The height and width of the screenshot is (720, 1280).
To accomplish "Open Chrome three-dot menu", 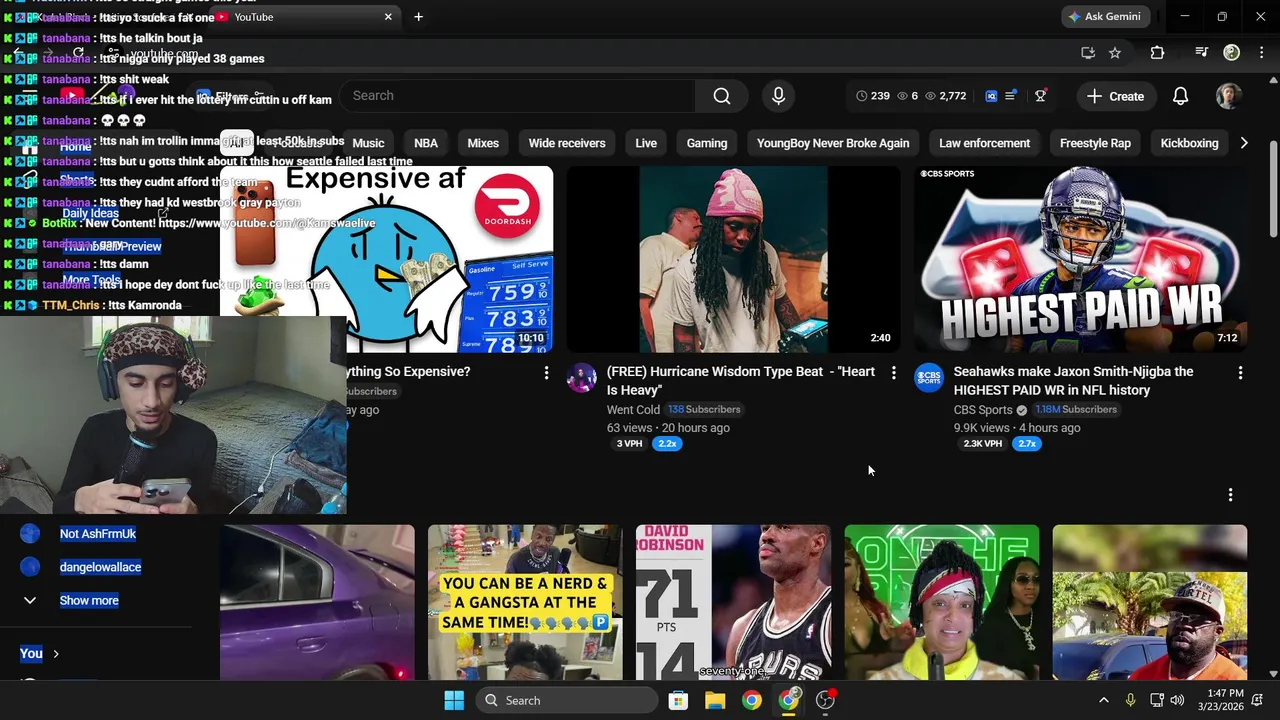I will 1260,53.
